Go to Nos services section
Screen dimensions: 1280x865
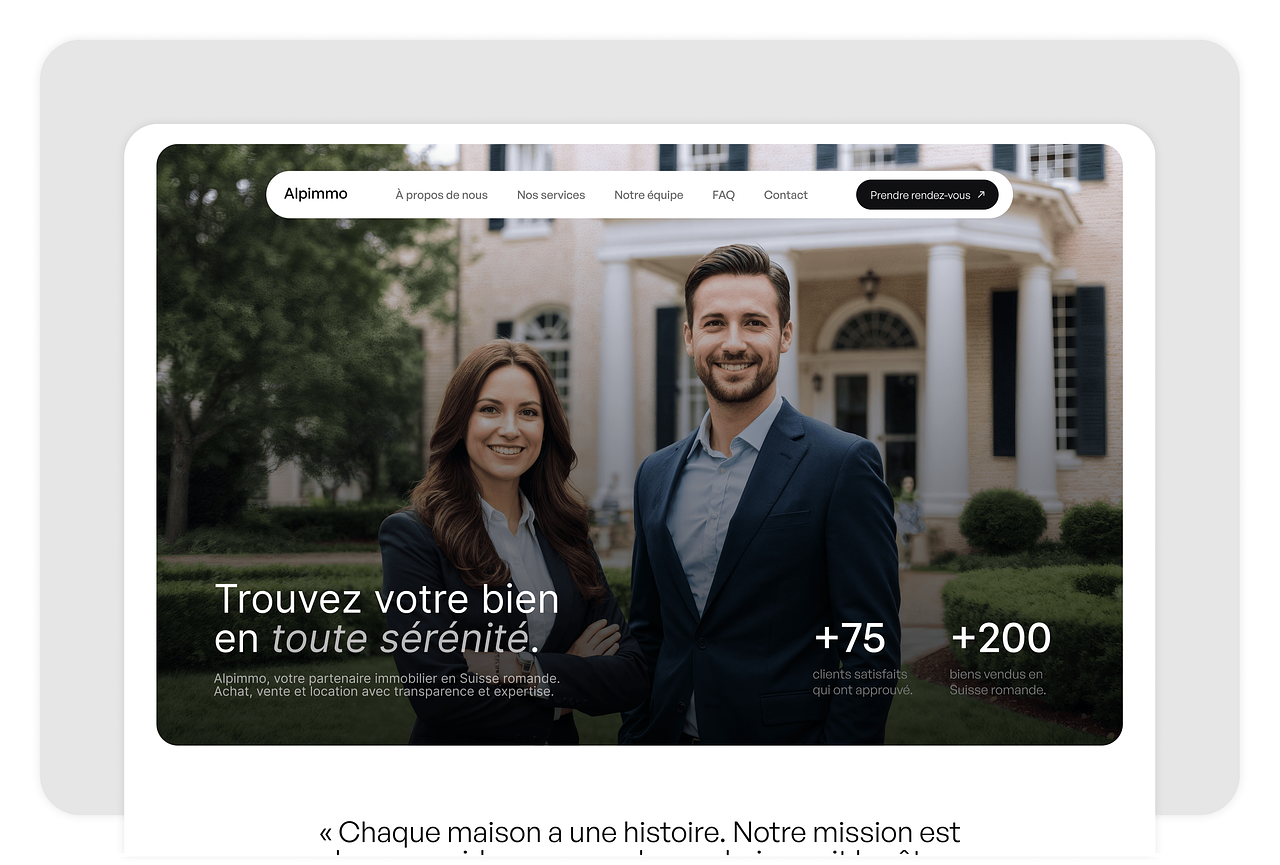click(551, 195)
